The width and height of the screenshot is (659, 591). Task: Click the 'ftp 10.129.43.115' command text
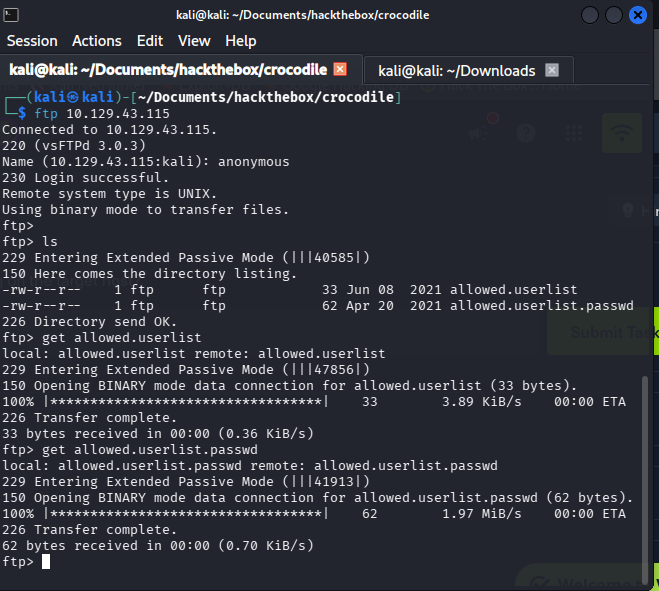point(102,113)
